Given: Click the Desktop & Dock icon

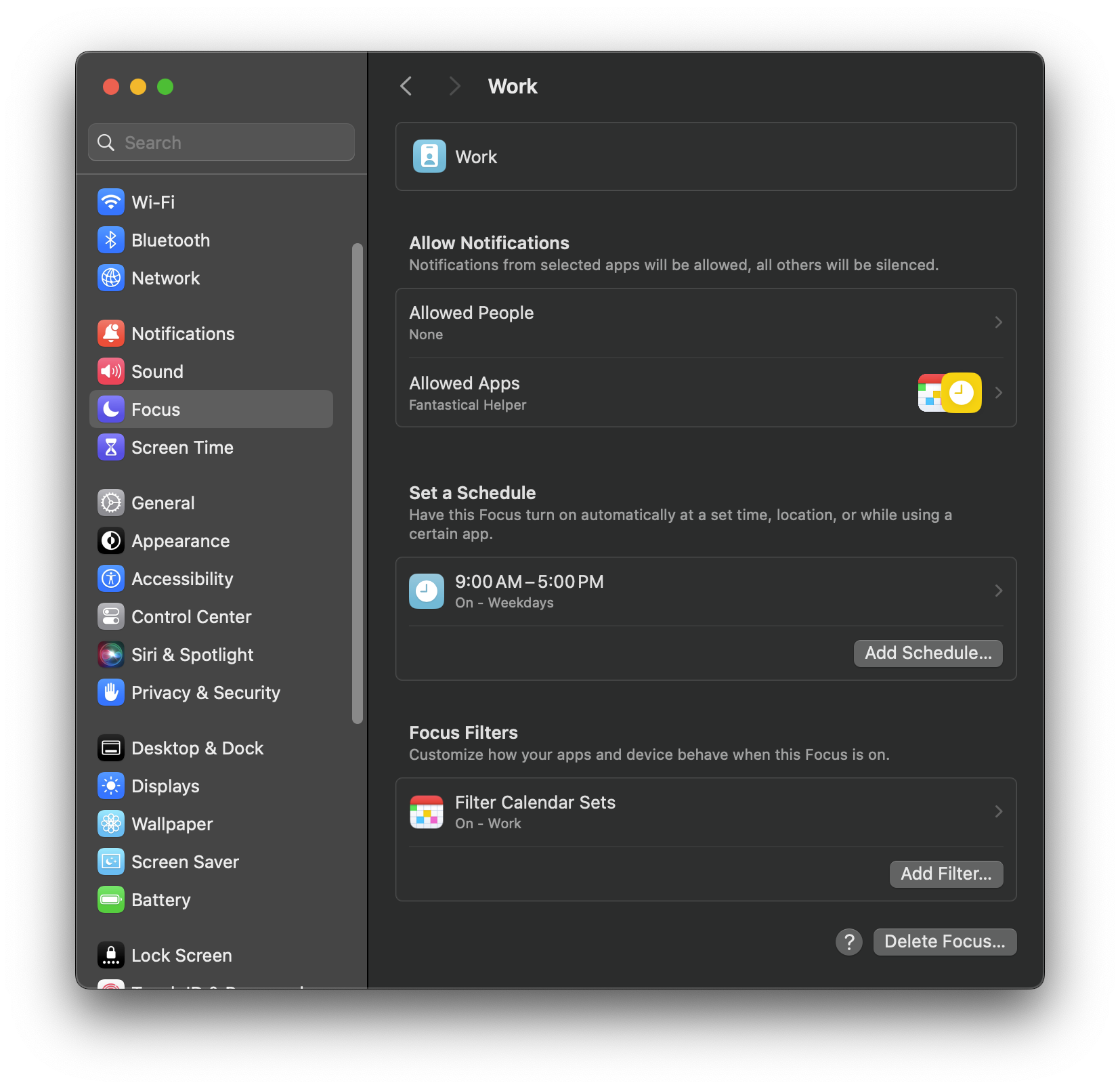Looking at the screenshot, I should 111,748.
